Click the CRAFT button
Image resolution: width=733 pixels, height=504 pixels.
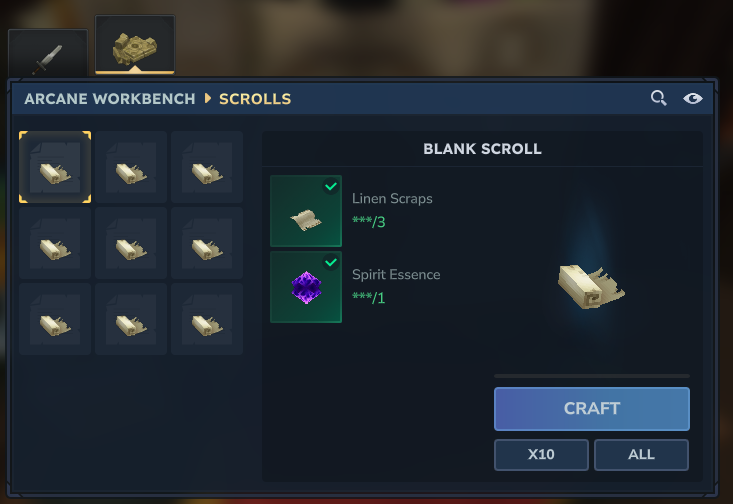click(x=592, y=409)
